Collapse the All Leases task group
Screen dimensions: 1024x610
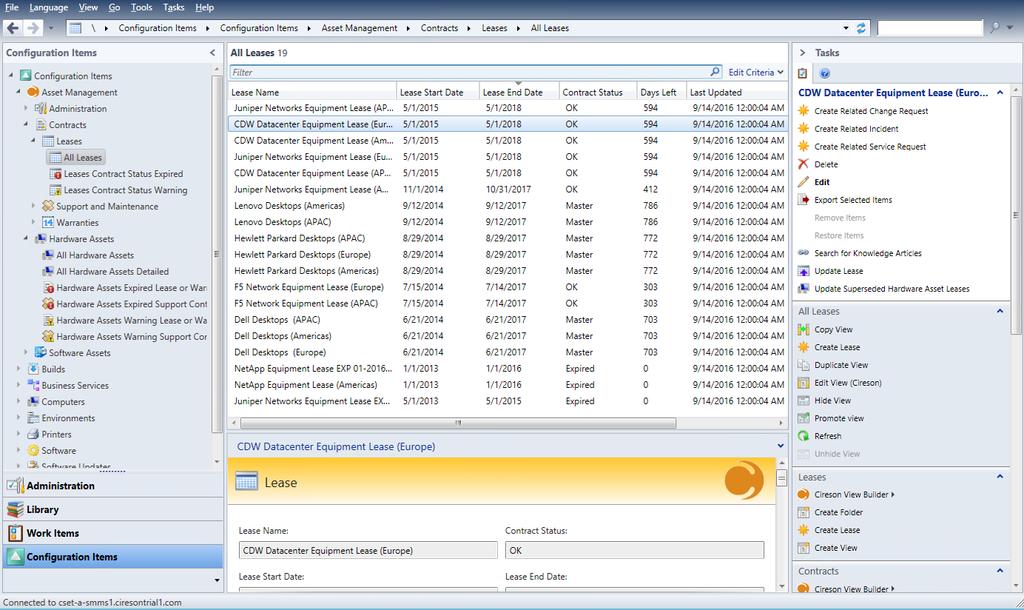click(x=1000, y=311)
